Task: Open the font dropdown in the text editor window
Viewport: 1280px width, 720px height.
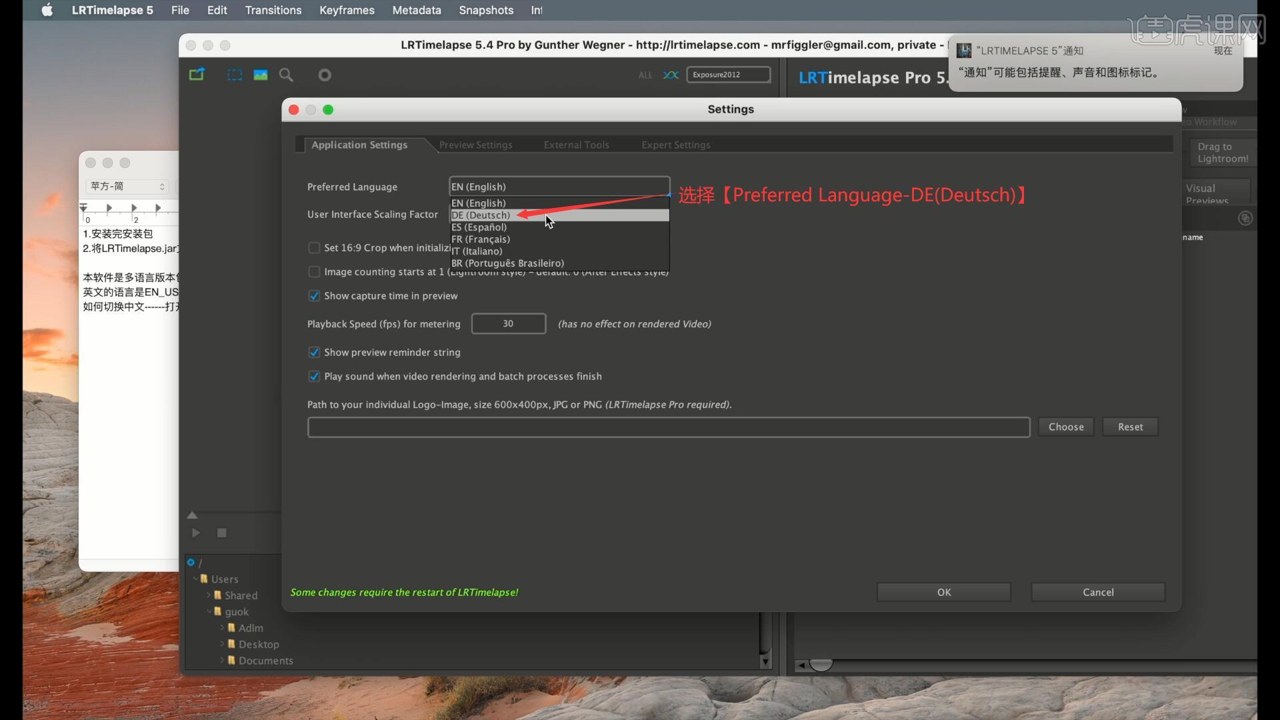Action: coord(127,186)
